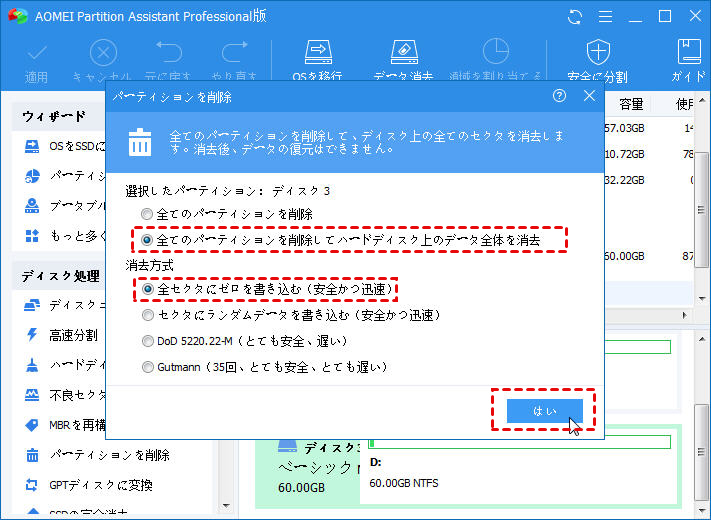Click the 適用 (Apply) checkmark icon
Screen dimensions: 711x520
(x=37, y=53)
